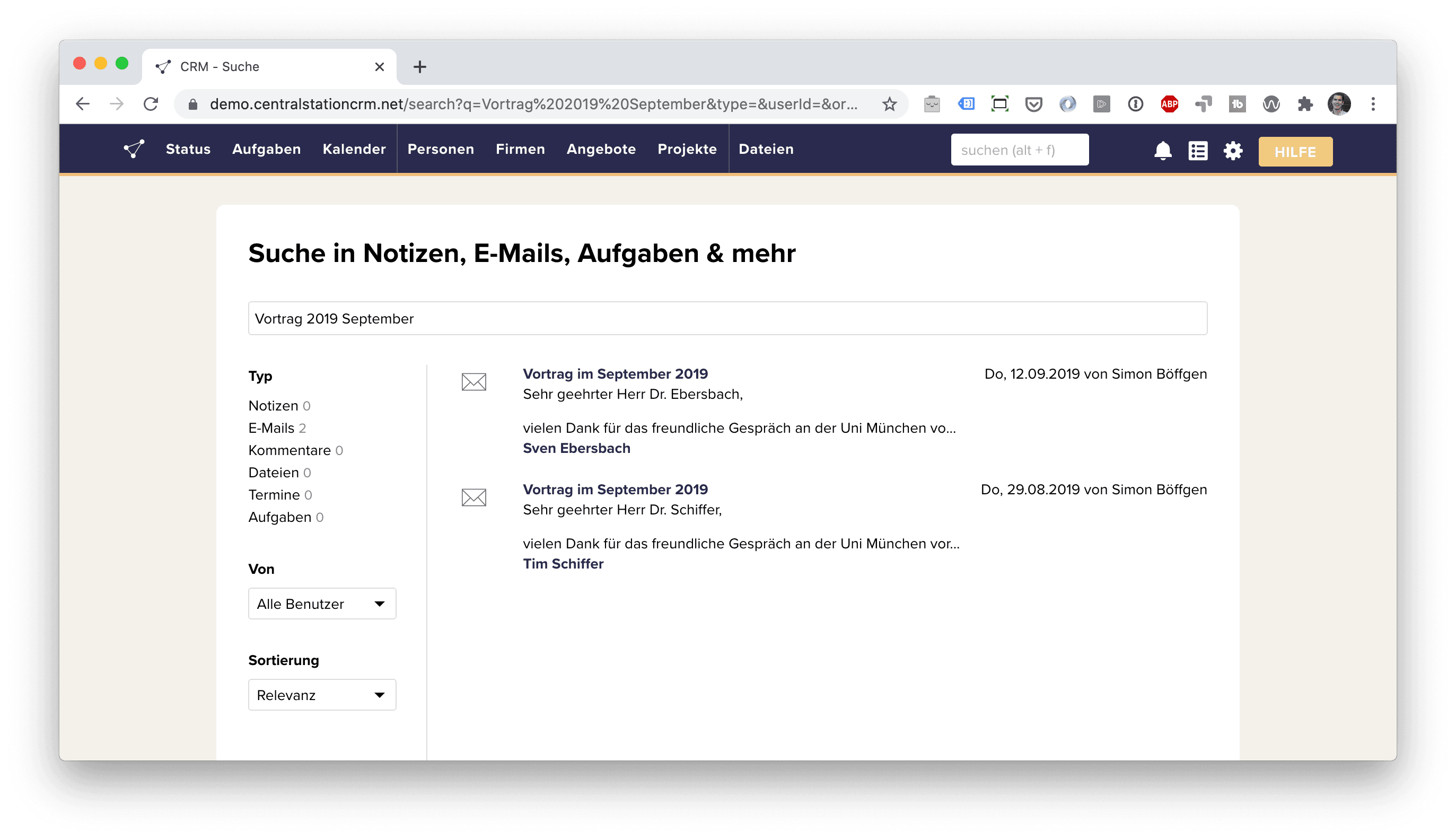Click the AdBlock Plus extension icon

click(1169, 104)
